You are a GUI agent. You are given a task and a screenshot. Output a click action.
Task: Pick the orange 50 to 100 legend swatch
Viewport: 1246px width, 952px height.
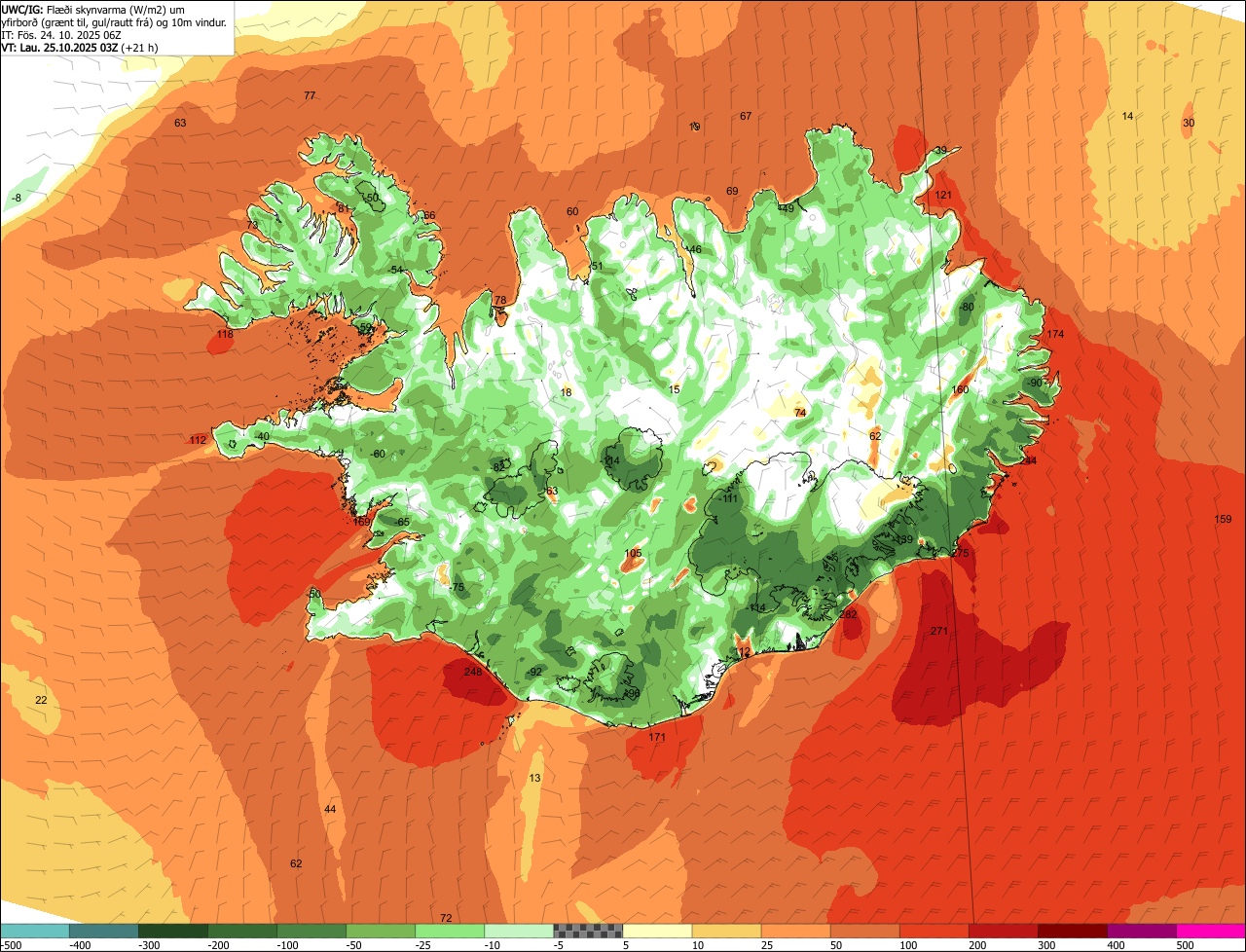coord(864,931)
